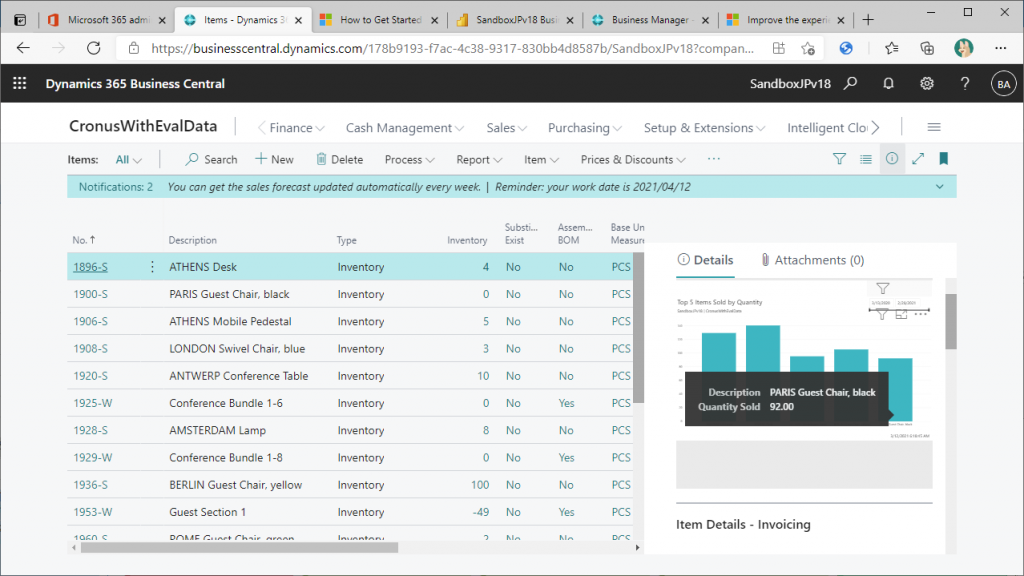Open the Report dropdown

tap(479, 159)
